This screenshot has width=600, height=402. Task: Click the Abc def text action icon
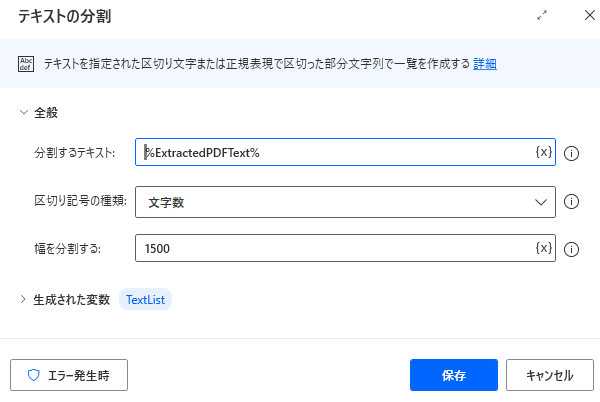pos(26,64)
